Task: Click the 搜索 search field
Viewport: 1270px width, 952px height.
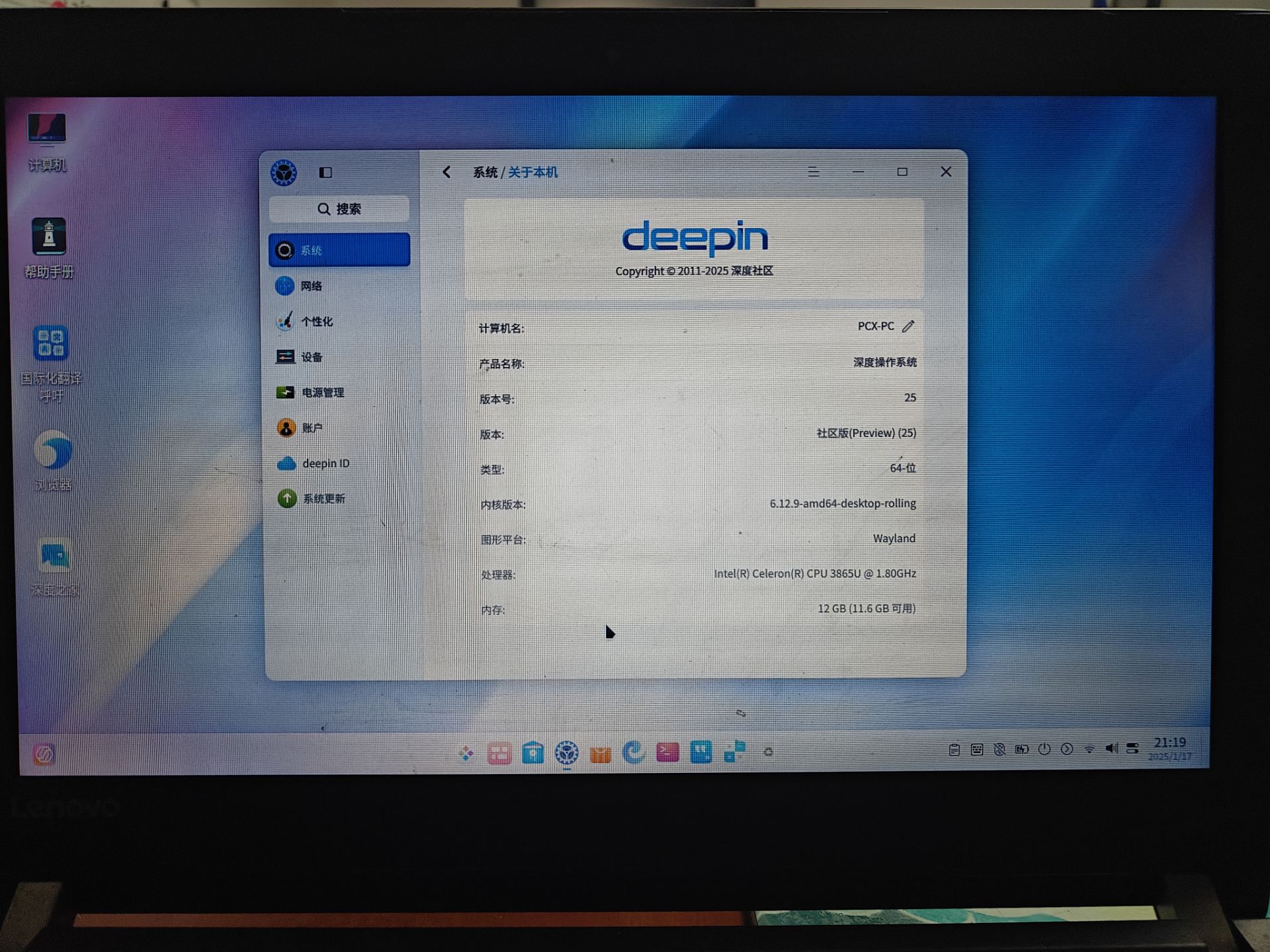Action: click(x=339, y=209)
